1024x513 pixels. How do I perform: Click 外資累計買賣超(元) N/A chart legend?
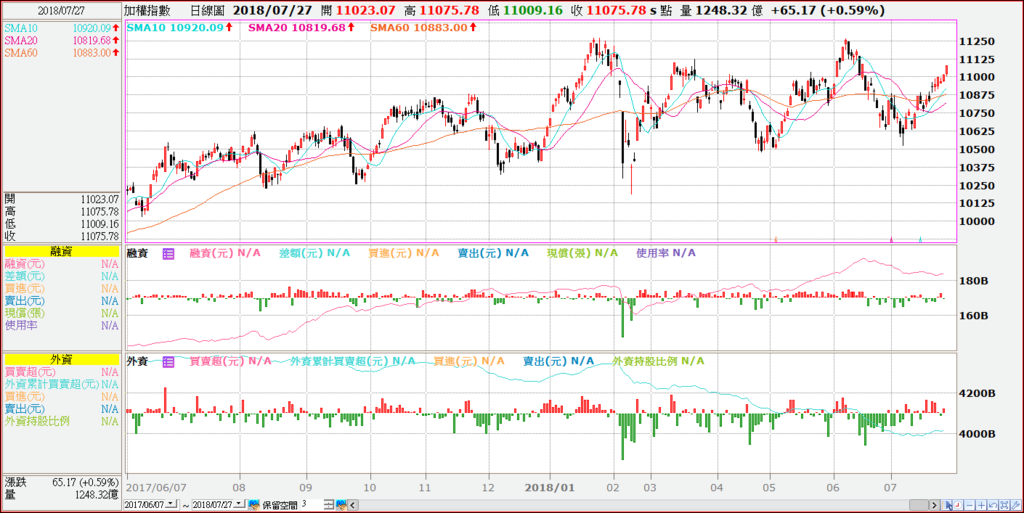pos(352,361)
